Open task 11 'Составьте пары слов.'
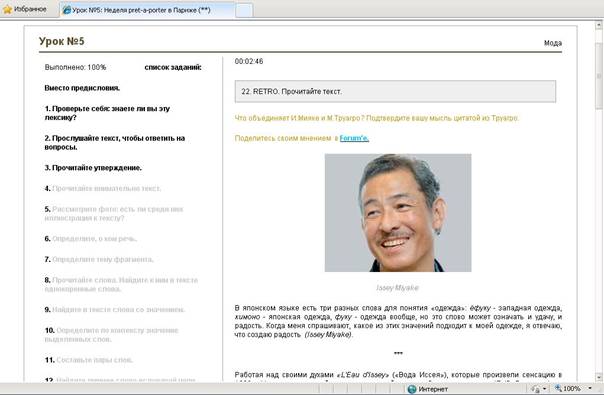The width and height of the screenshot is (604, 395). (x=89, y=360)
